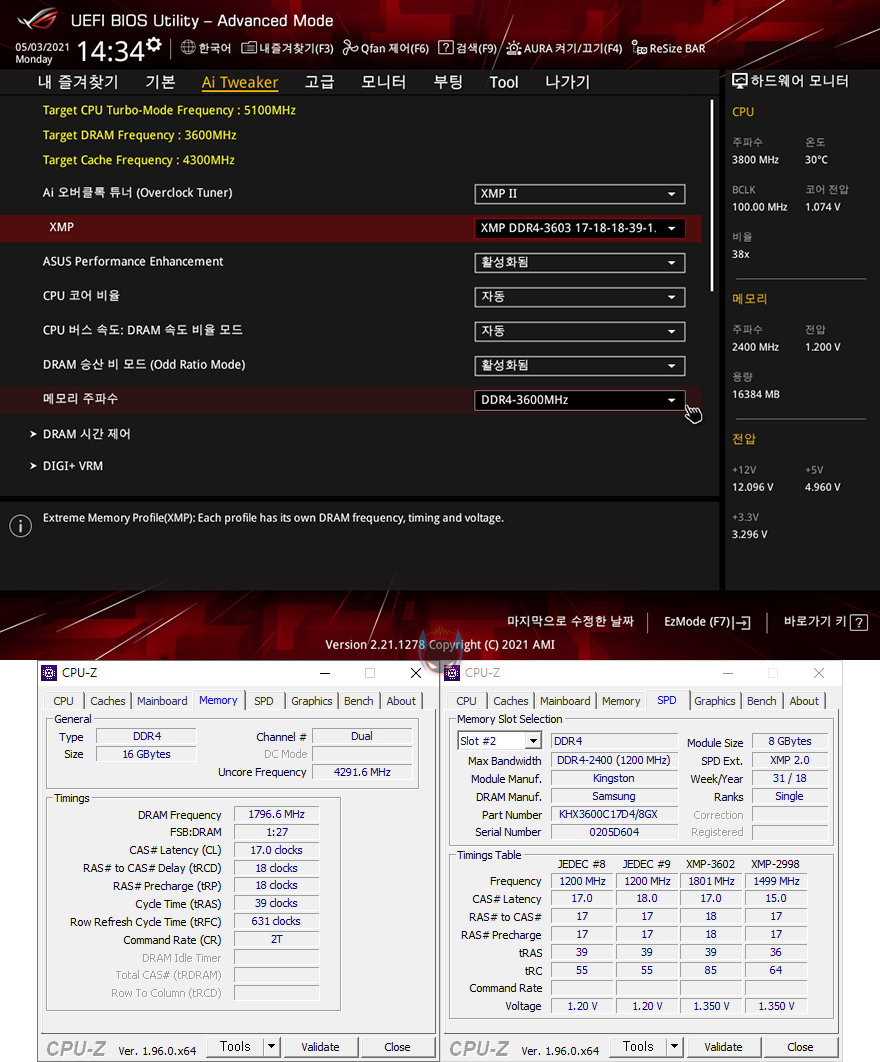Show last modified settings

point(570,621)
